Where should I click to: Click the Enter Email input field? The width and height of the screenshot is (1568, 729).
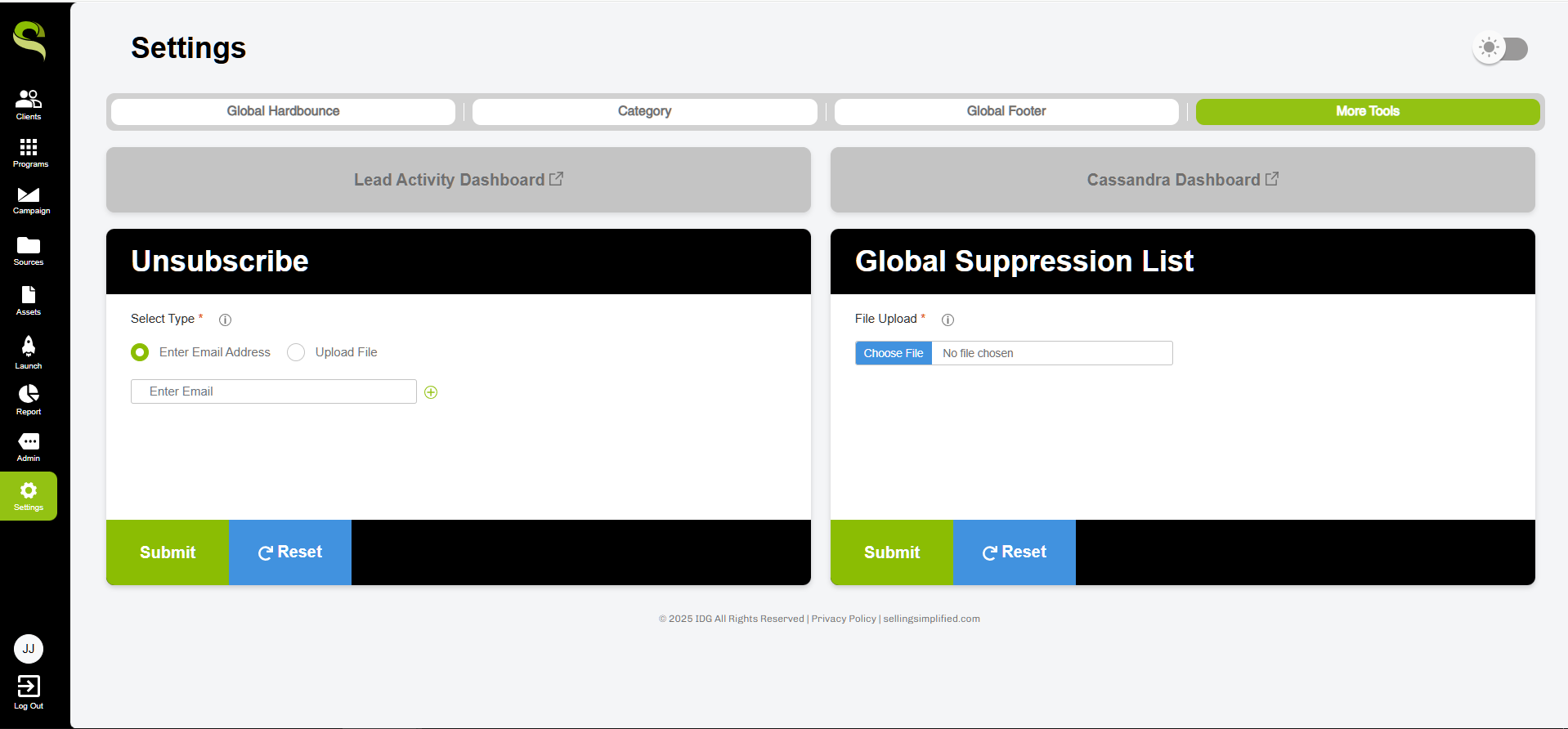pyautogui.click(x=274, y=391)
